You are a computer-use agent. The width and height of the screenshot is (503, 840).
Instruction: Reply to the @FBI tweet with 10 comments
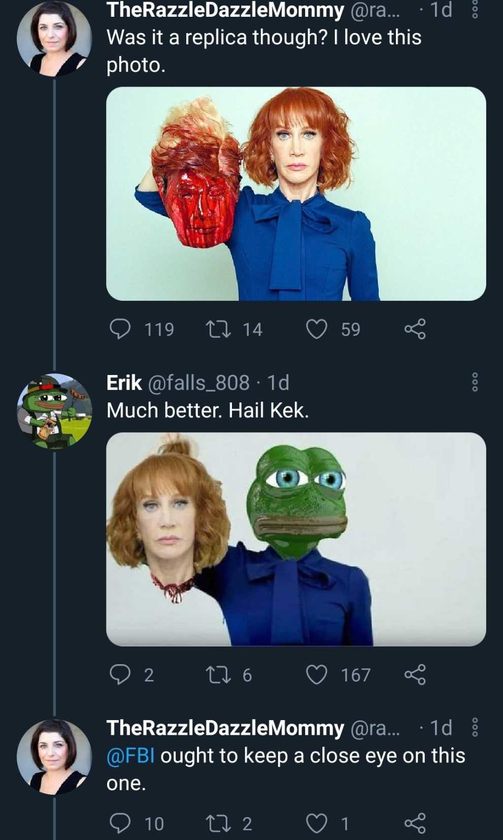[x=119, y=822]
